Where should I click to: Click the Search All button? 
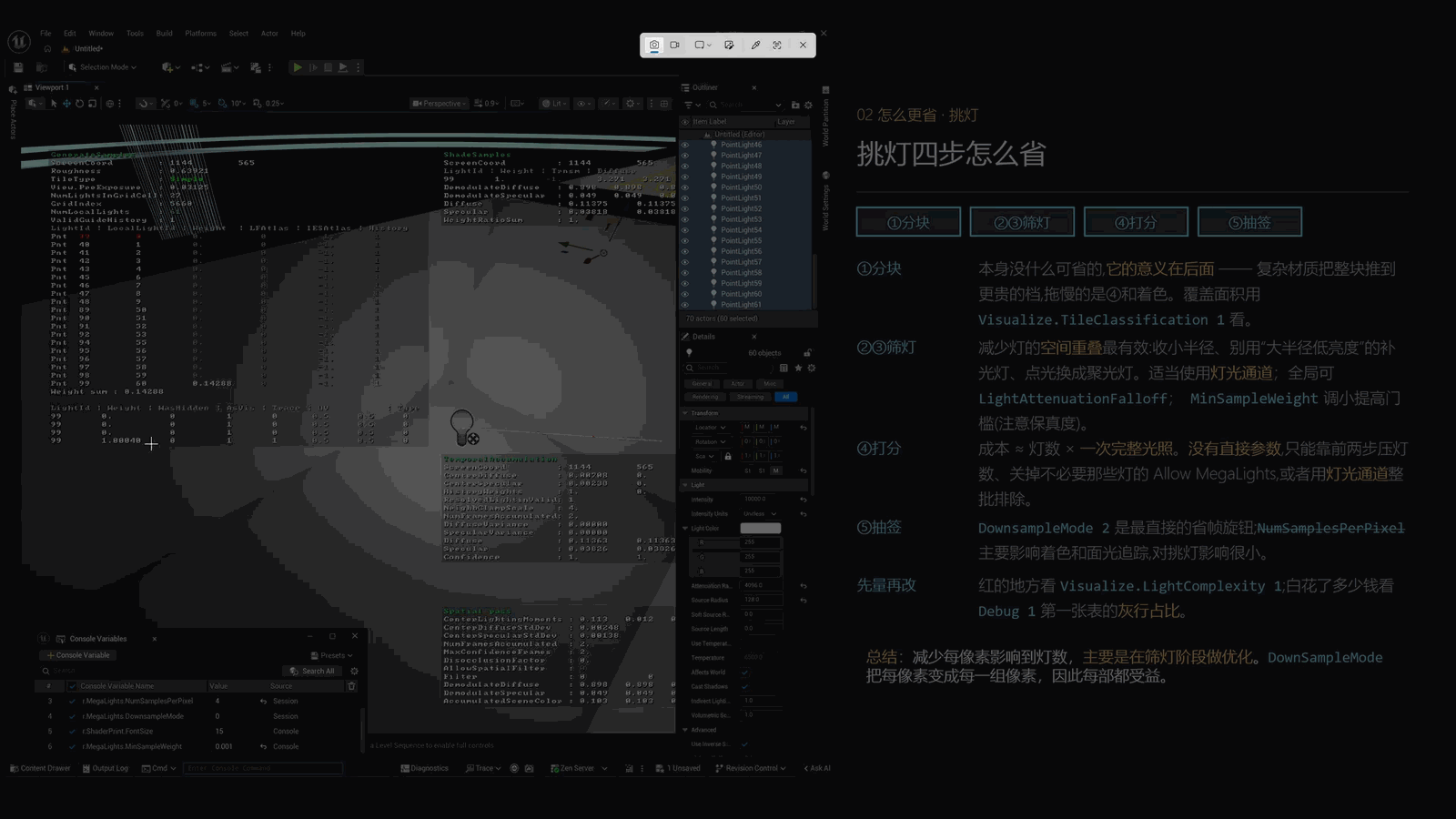point(313,671)
